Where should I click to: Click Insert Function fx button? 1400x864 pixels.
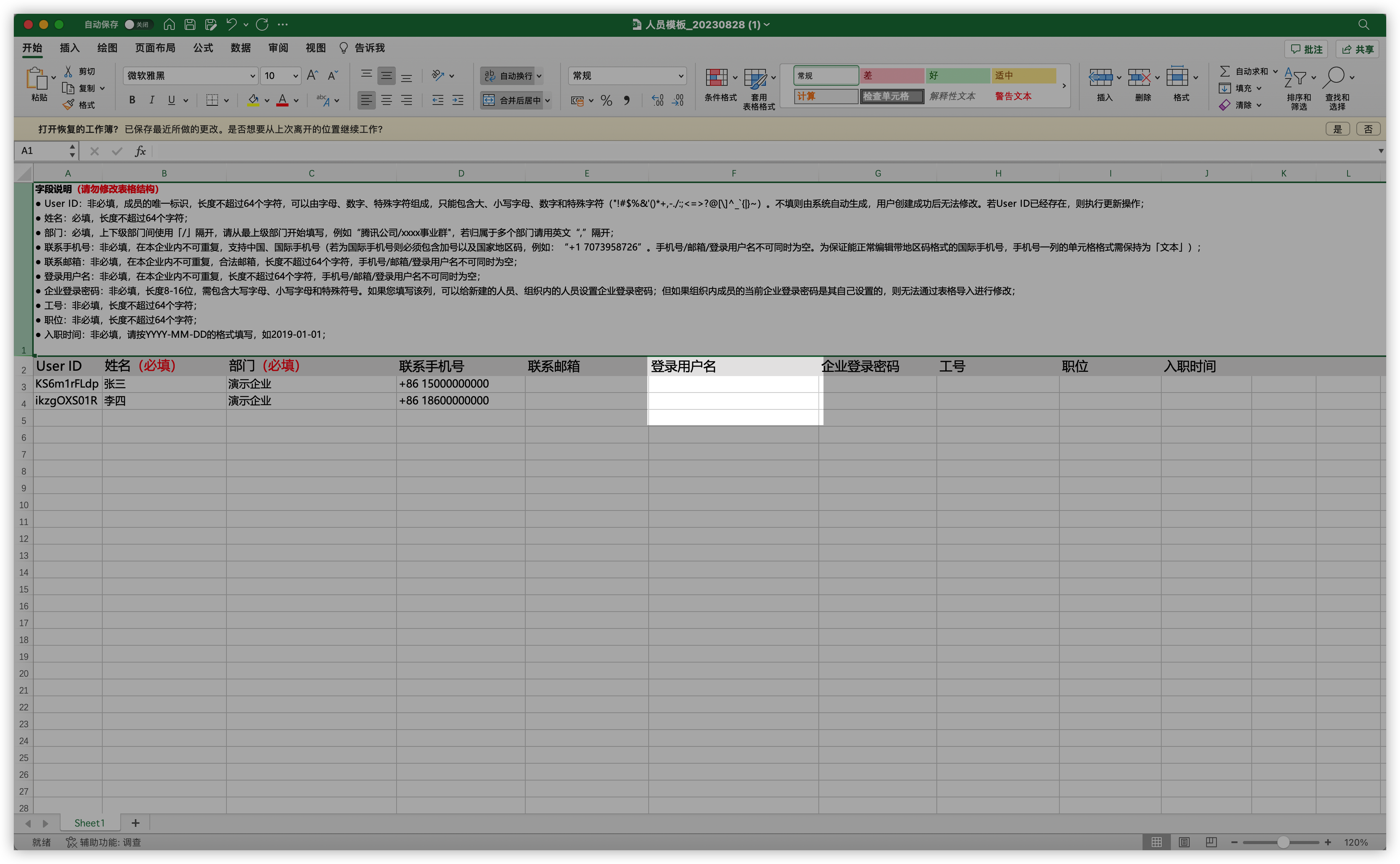coord(140,151)
